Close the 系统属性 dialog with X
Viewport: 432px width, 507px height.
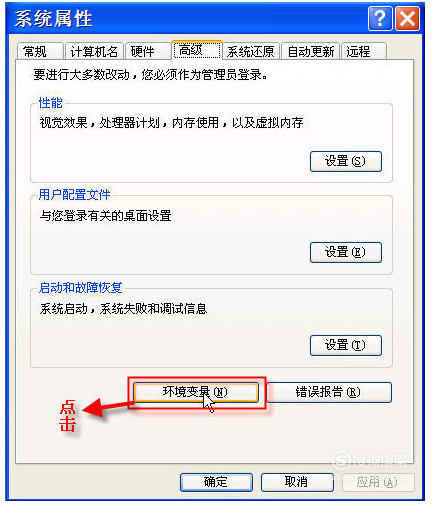(407, 18)
